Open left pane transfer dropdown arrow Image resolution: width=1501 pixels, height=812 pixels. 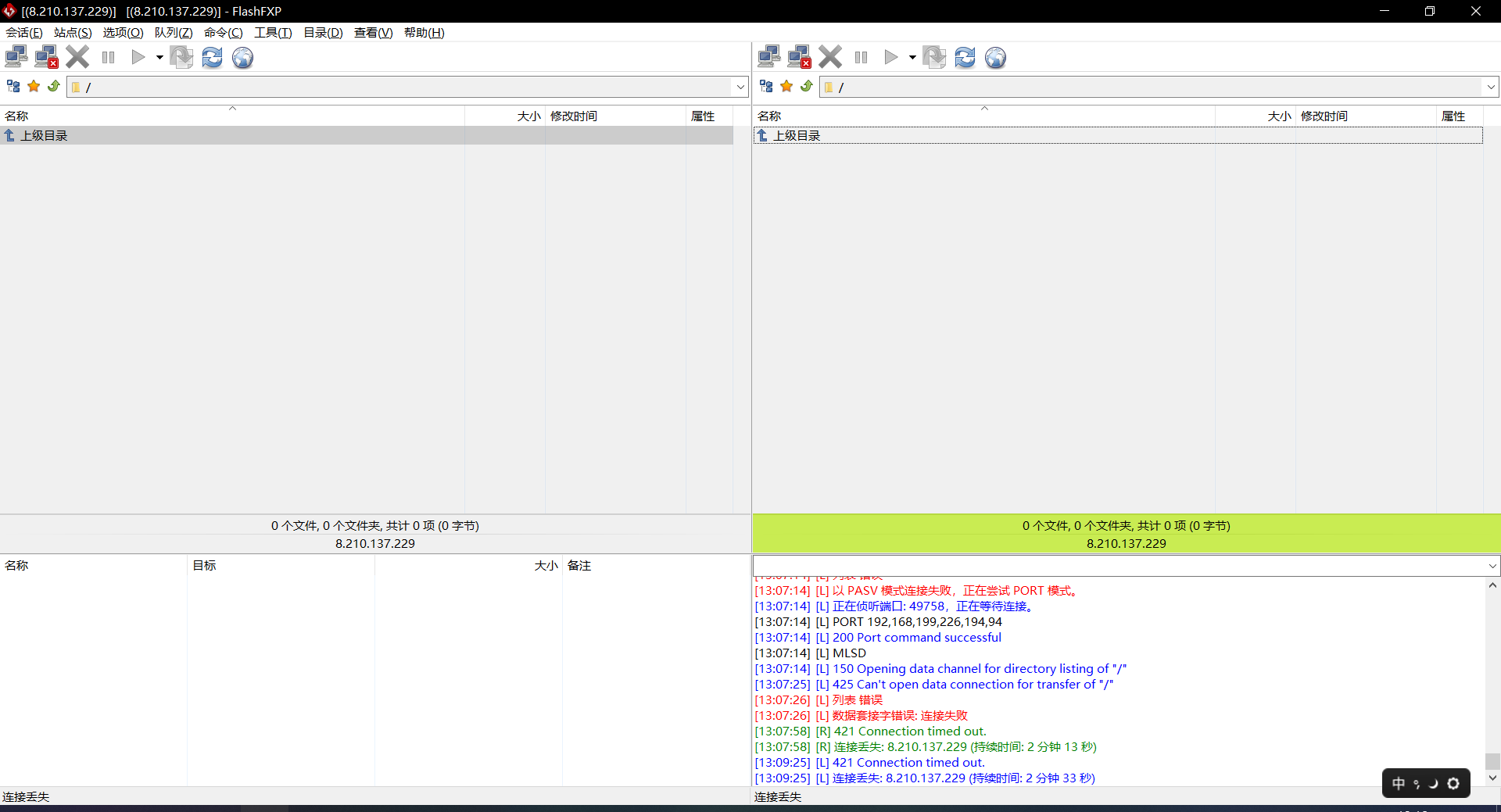[159, 57]
